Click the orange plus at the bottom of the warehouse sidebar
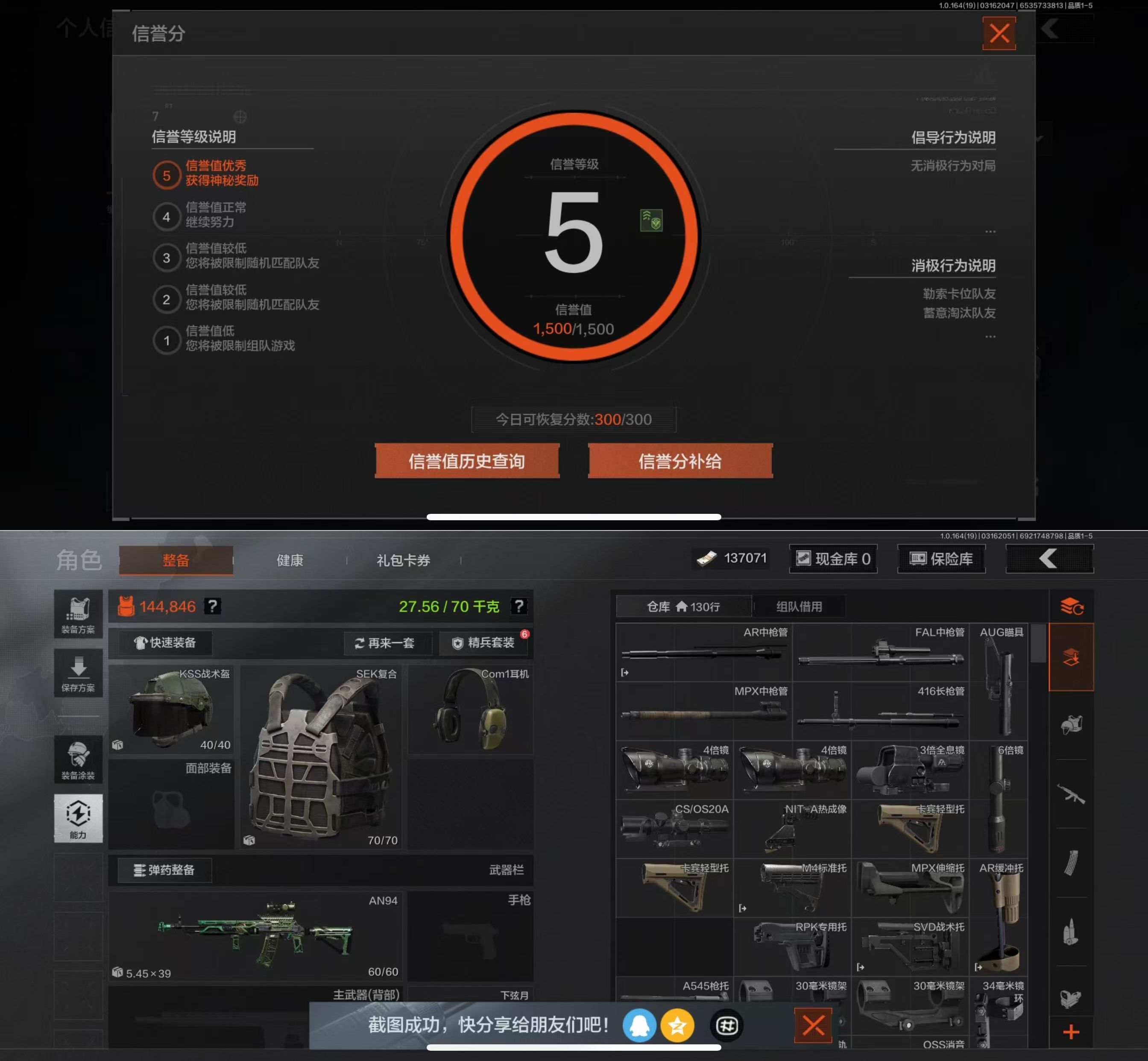The width and height of the screenshot is (1148, 1061). [1071, 1032]
